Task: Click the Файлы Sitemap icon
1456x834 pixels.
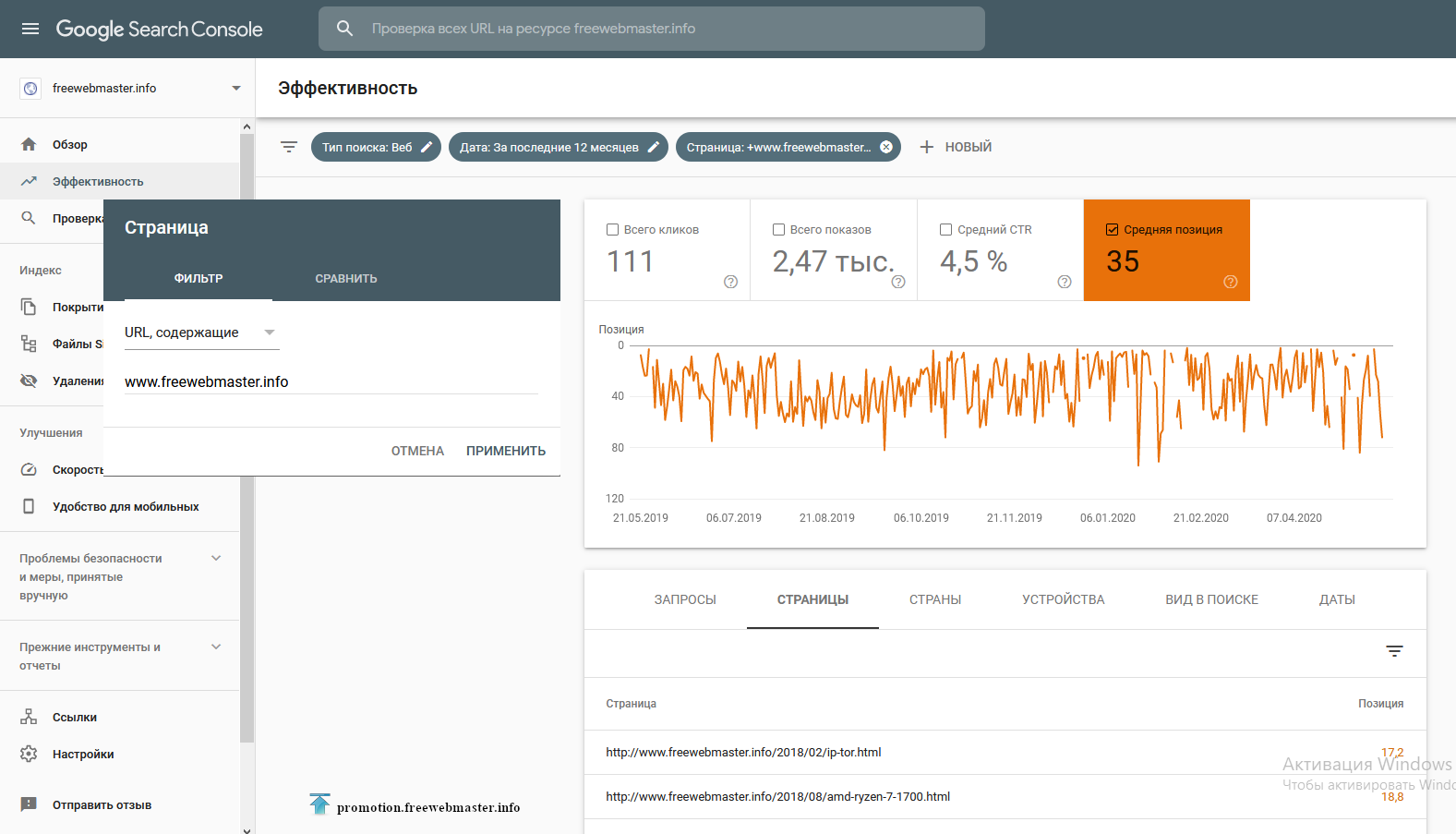Action: 29,344
